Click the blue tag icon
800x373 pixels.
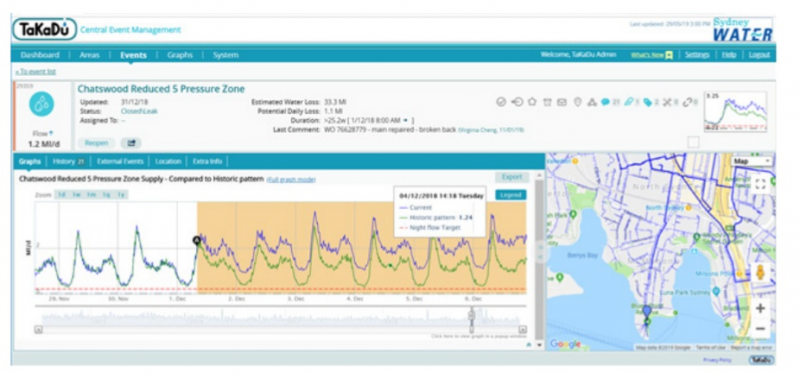(647, 102)
